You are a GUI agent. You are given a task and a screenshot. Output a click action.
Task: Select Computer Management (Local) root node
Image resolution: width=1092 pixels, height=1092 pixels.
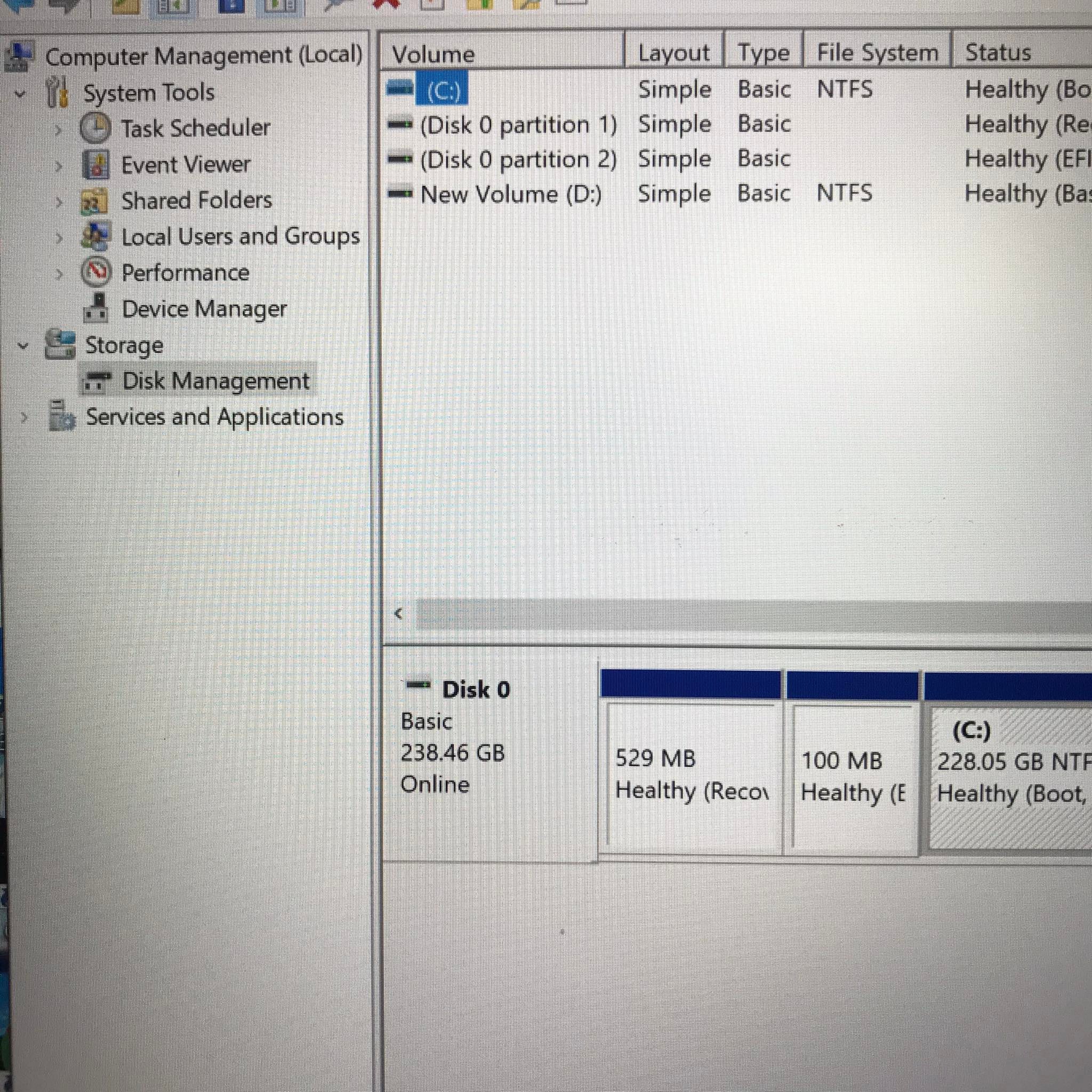(x=203, y=56)
